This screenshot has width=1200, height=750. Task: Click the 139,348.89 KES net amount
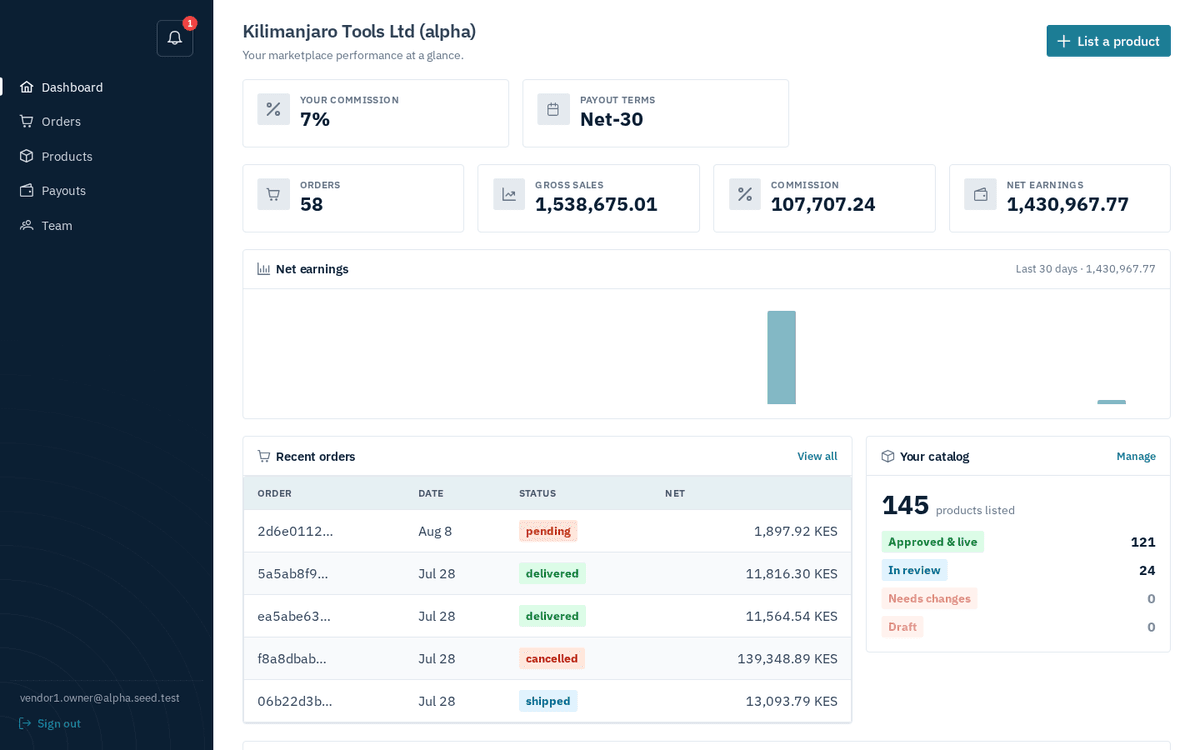788,658
